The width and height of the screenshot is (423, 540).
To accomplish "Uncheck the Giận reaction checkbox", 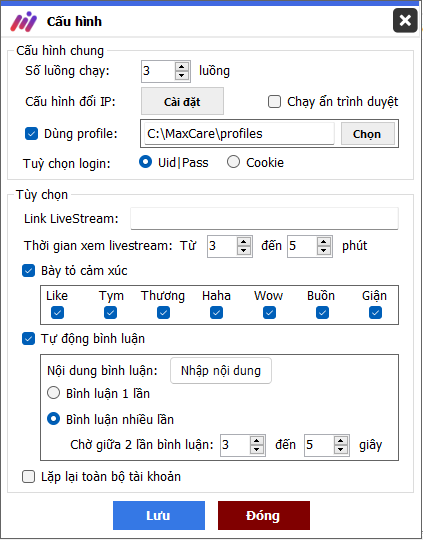I will pos(375,313).
